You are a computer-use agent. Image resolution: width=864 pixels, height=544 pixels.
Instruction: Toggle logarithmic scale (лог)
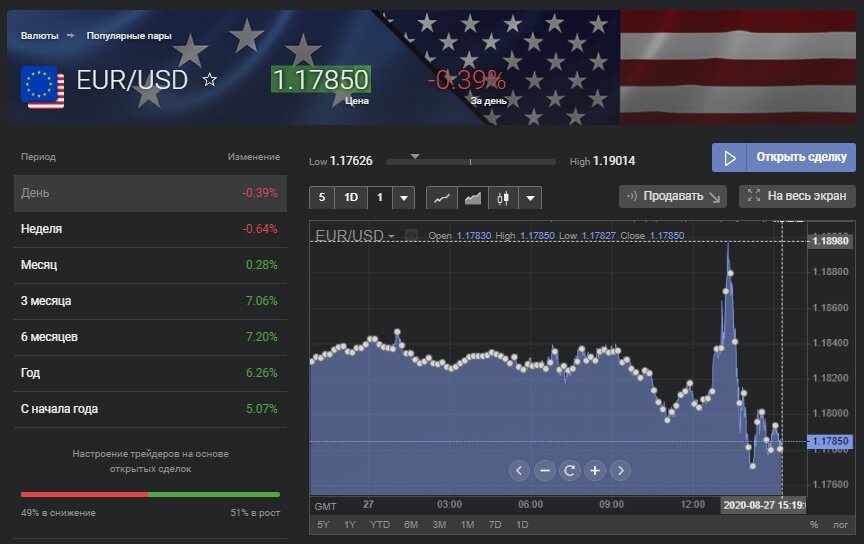[x=841, y=525]
